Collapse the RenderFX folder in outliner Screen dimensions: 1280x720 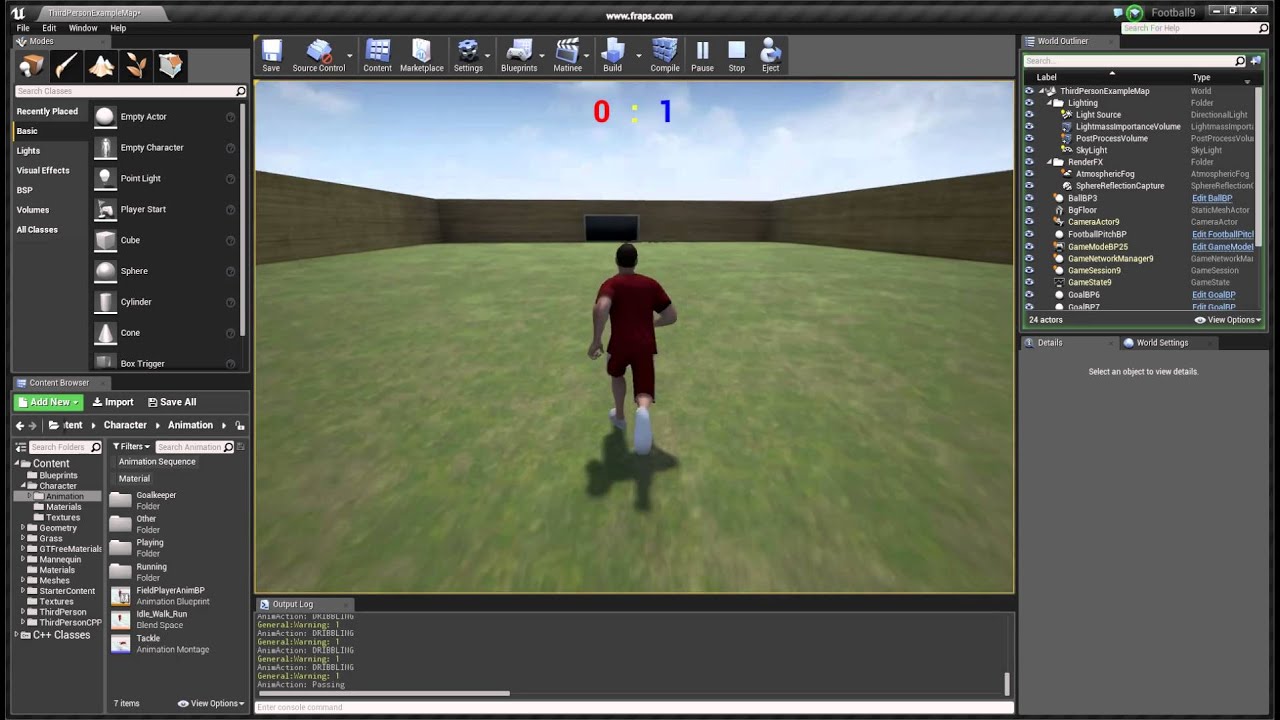pos(1049,162)
